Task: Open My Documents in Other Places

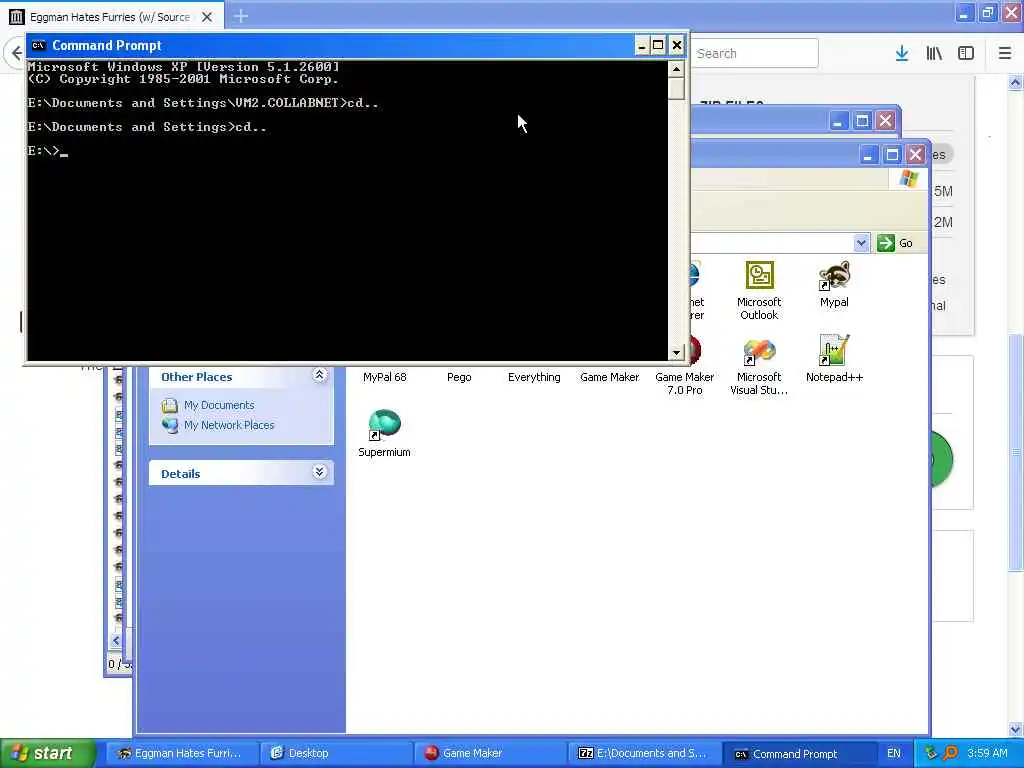Action: coord(219,405)
